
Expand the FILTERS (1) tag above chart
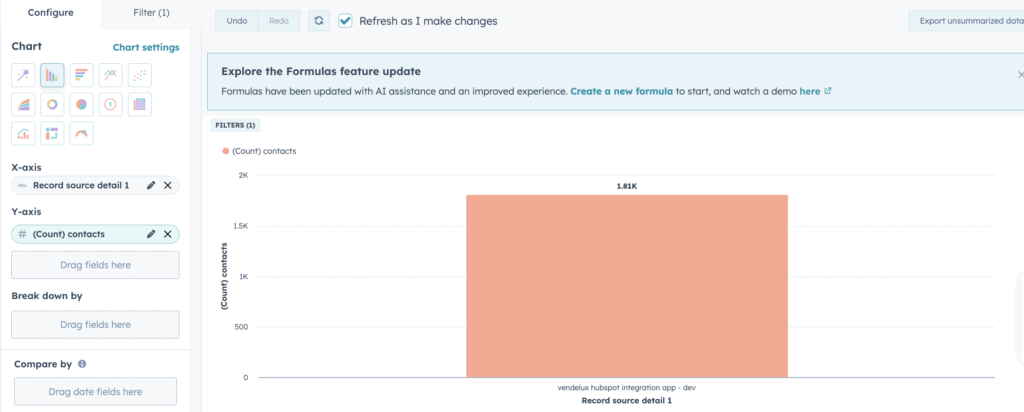point(235,125)
